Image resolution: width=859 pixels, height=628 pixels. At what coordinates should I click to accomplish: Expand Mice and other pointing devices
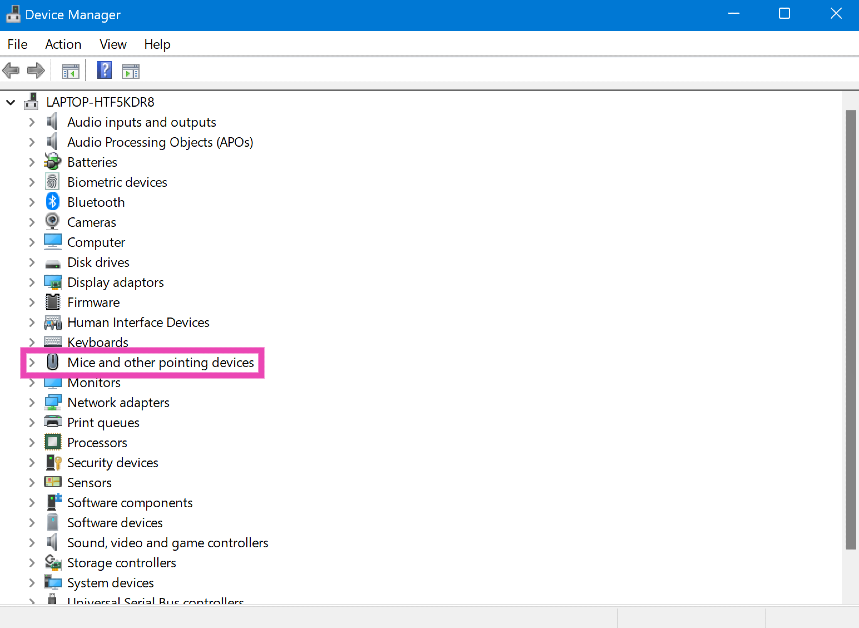click(x=31, y=362)
